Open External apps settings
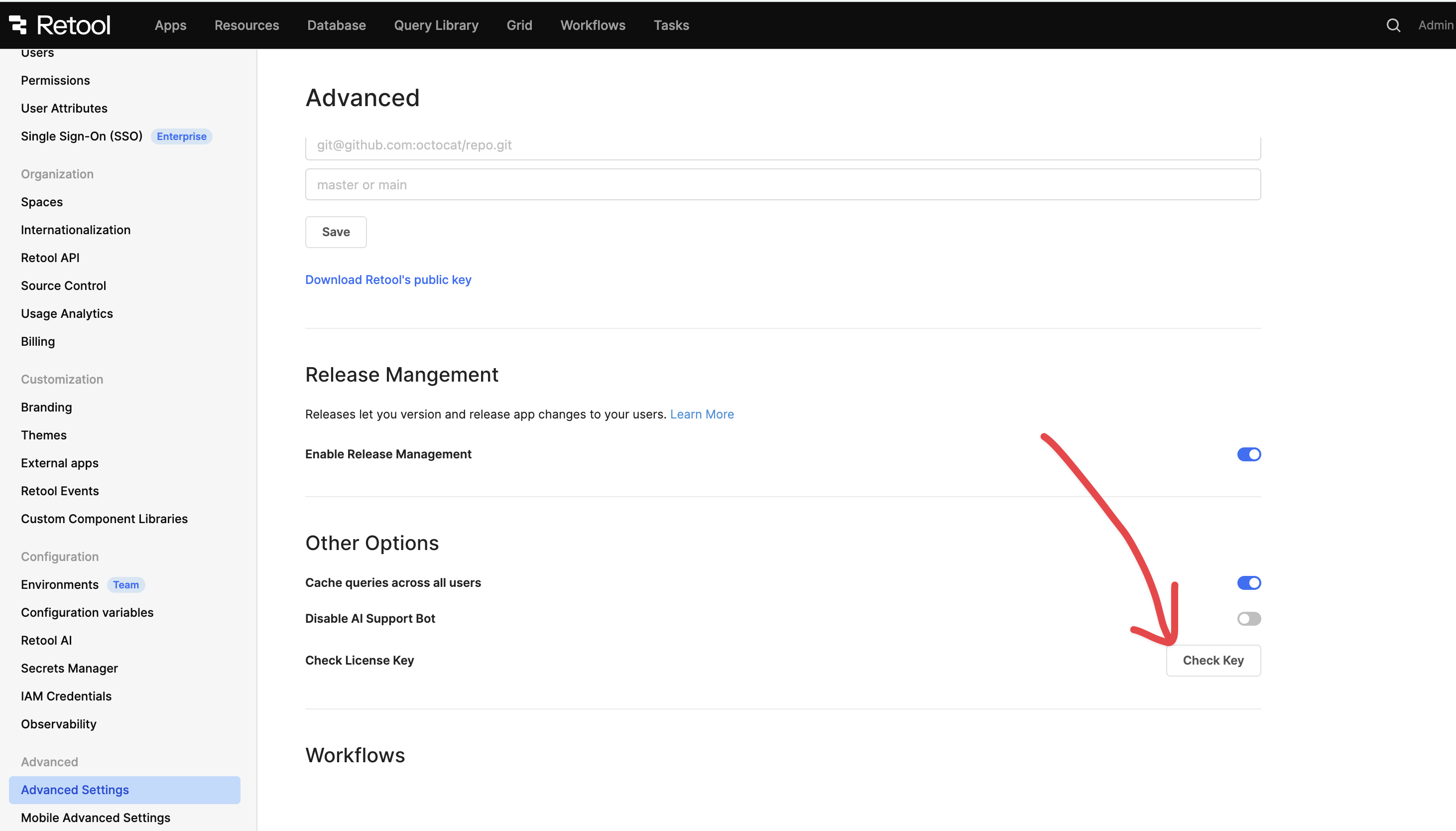This screenshot has width=1456, height=831. click(59, 463)
